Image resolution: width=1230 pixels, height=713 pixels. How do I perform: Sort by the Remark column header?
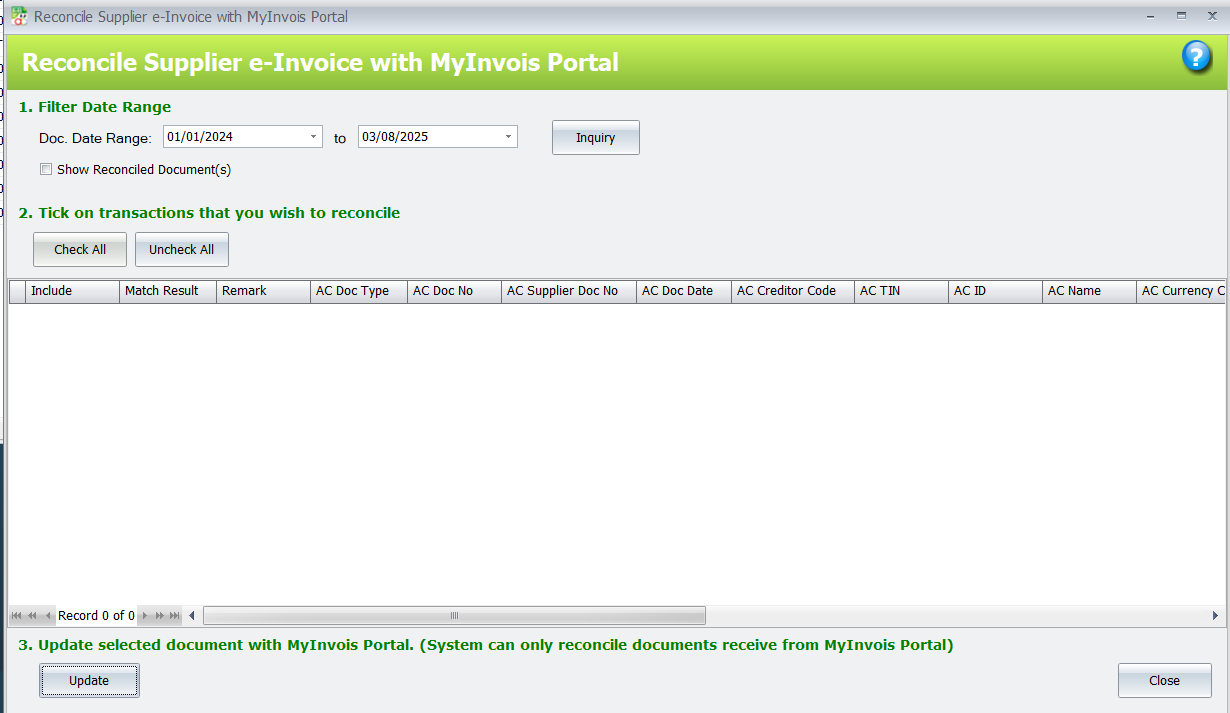point(264,291)
